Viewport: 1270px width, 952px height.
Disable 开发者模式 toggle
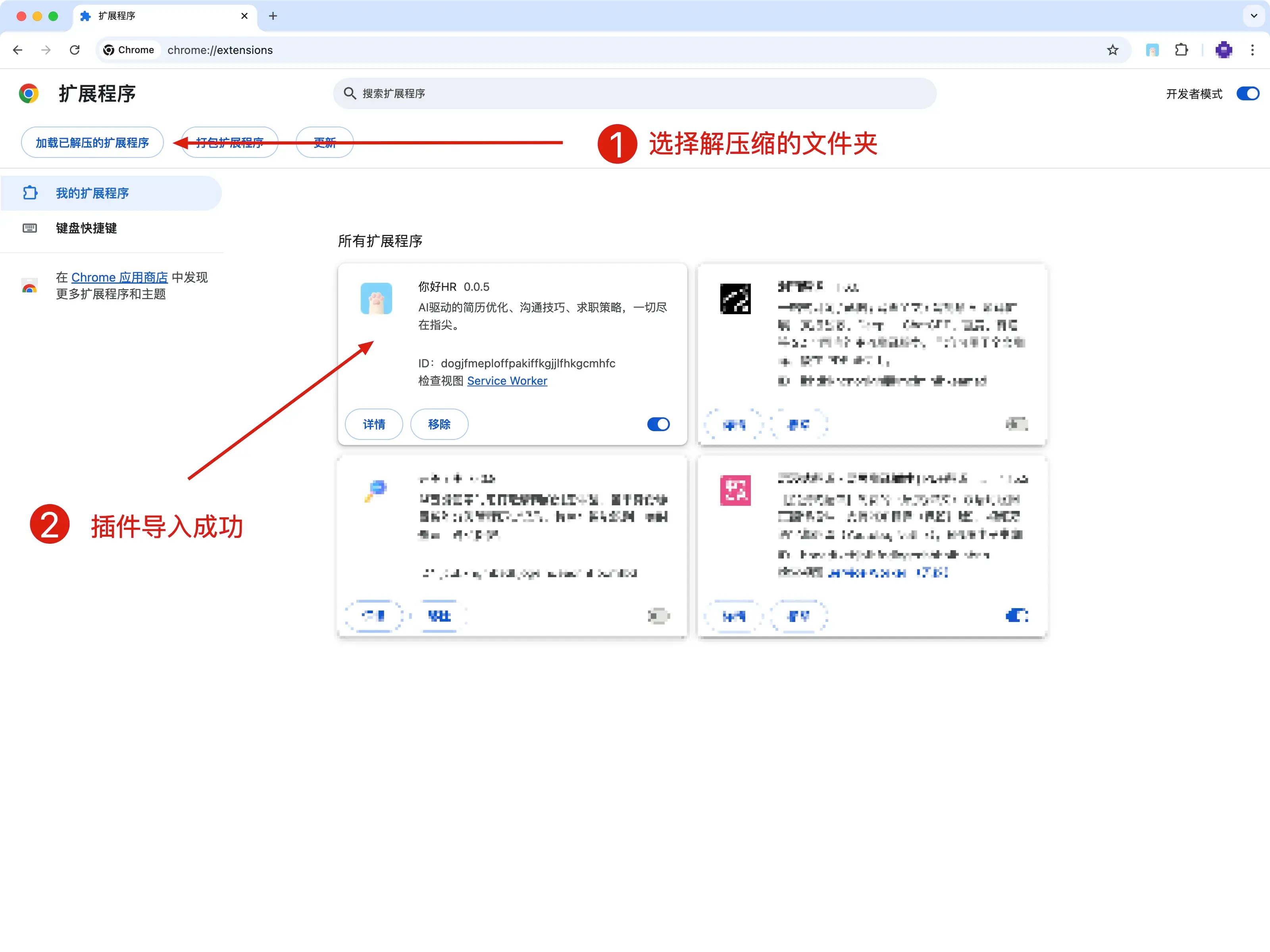[x=1247, y=93]
